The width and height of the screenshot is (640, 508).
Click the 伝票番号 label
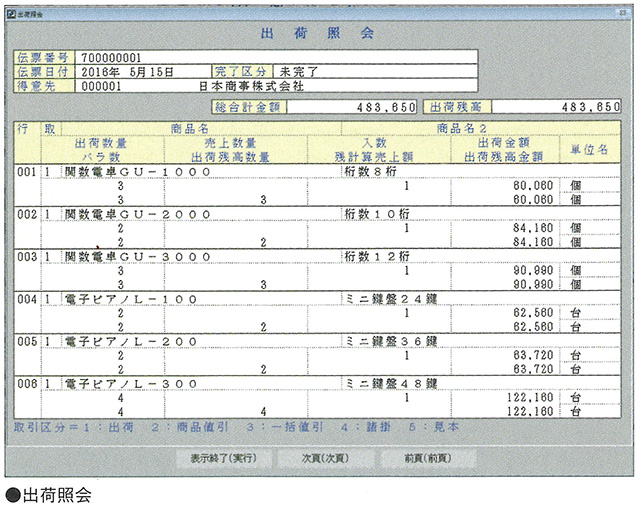pyautogui.click(x=44, y=57)
